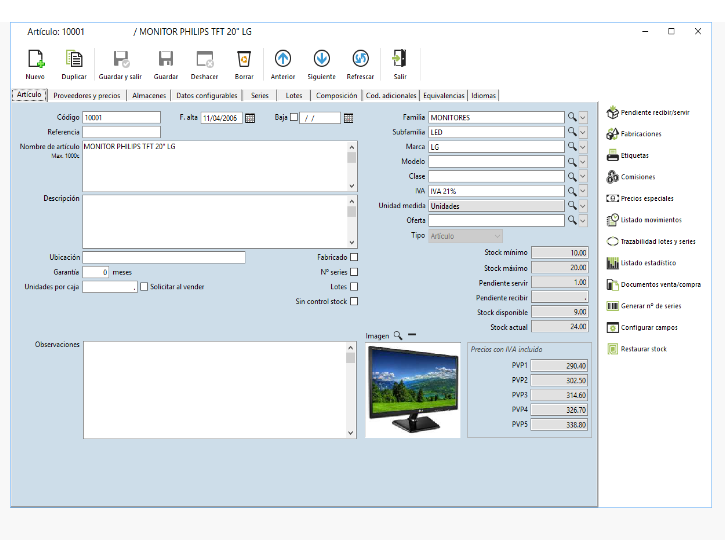Expand the Clase dropdown arrow

point(583,177)
